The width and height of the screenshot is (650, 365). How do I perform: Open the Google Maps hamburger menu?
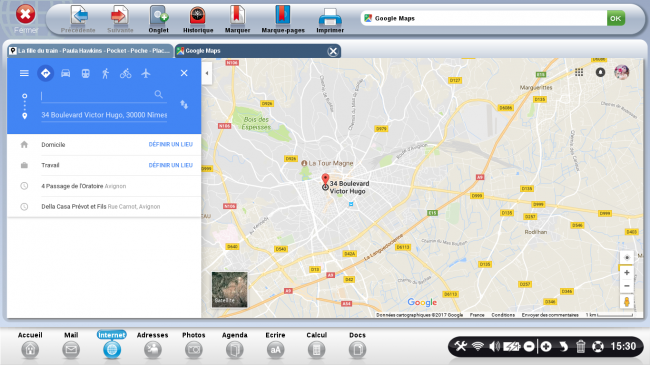point(24,73)
